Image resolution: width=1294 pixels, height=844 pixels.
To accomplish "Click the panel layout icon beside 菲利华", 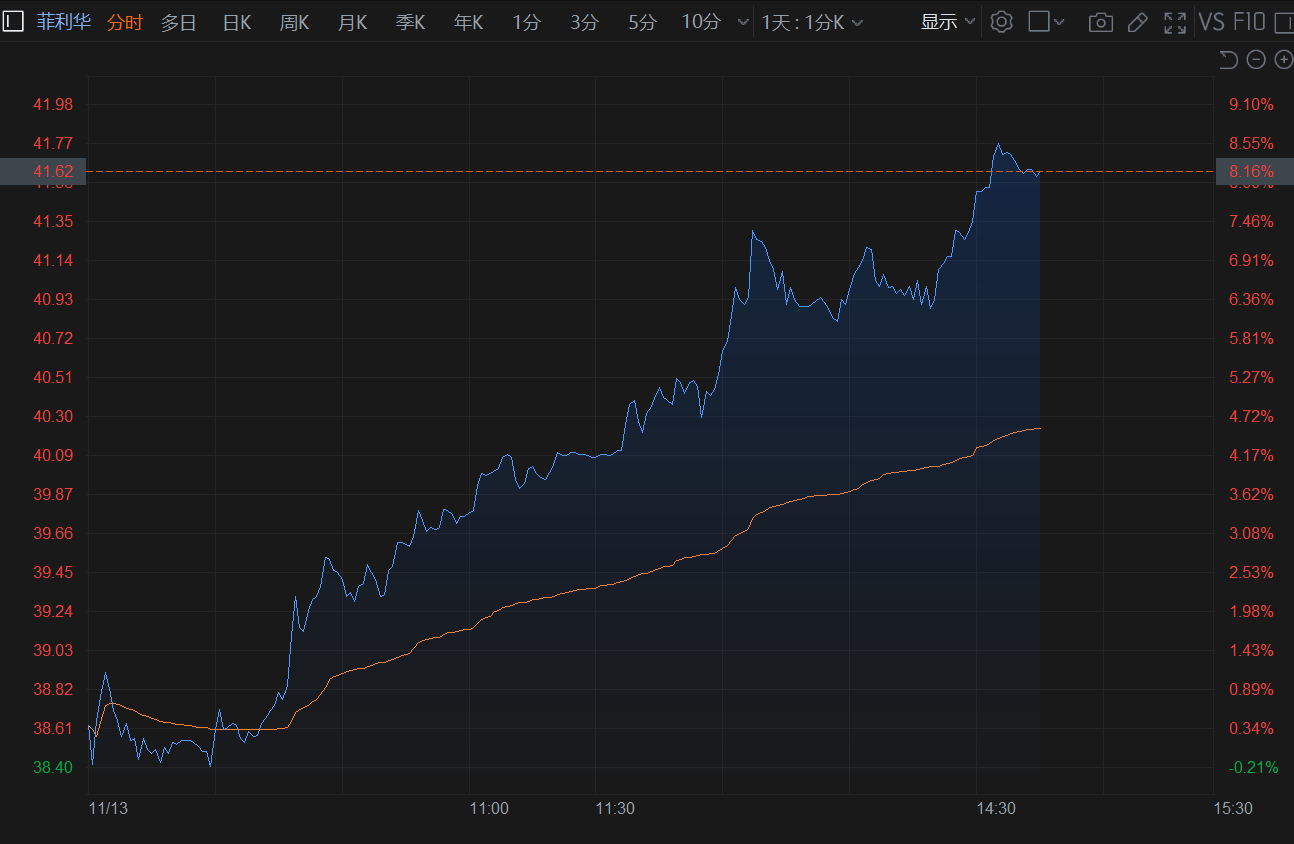I will coord(12,21).
